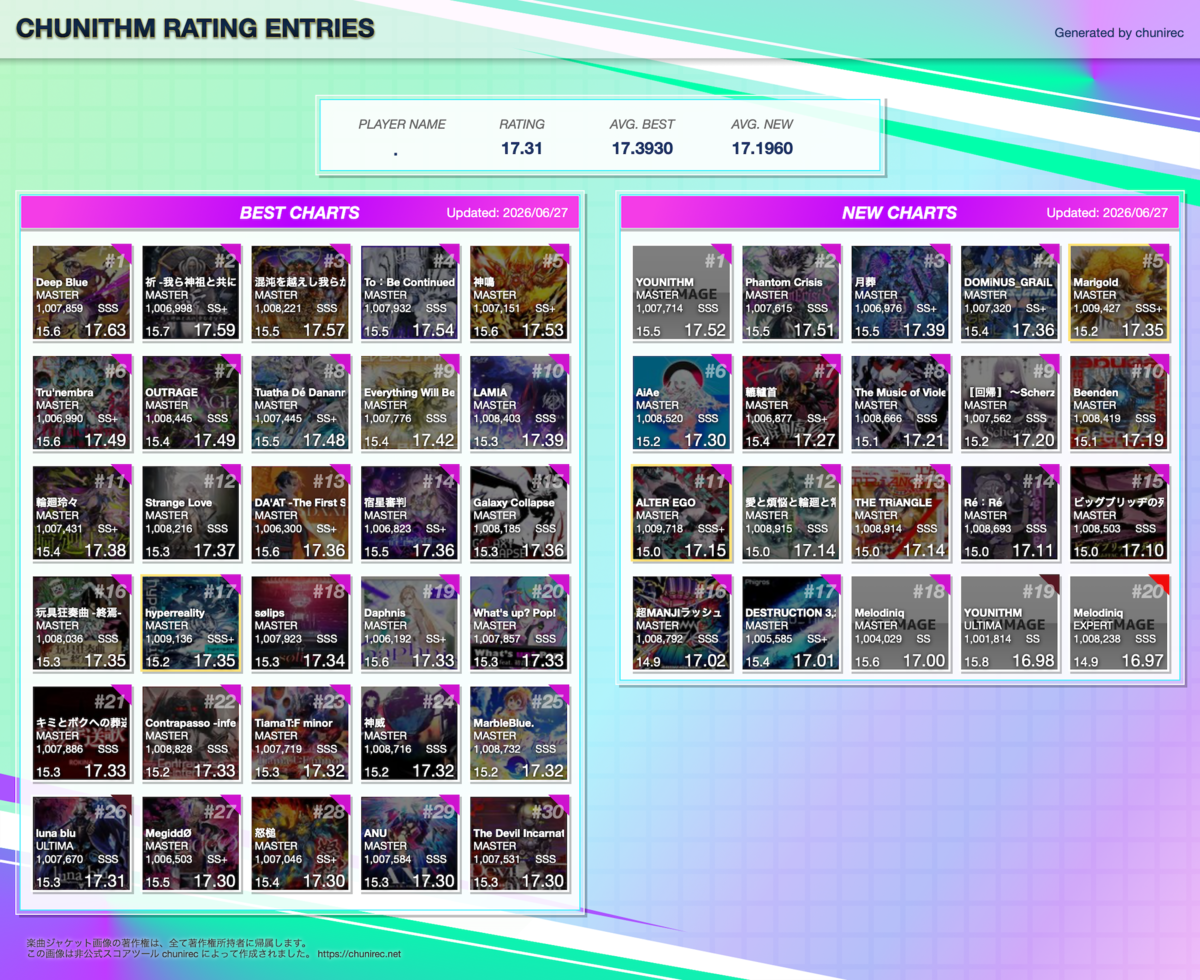Click Updated date in NEW CHARTS header
1200x980 pixels.
(x=1107, y=213)
